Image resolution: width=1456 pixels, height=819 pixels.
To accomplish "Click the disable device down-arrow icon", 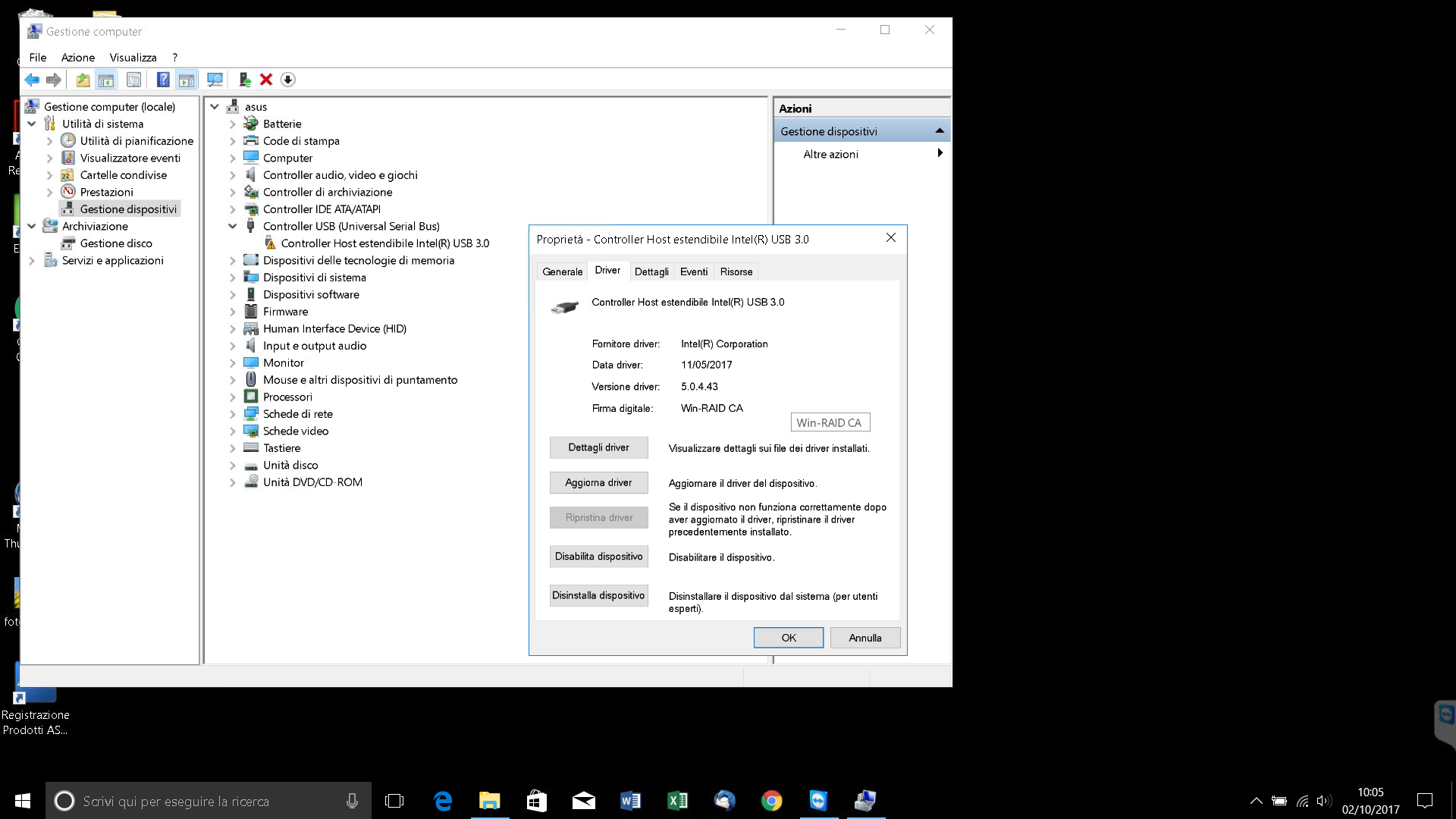I will pyautogui.click(x=288, y=80).
